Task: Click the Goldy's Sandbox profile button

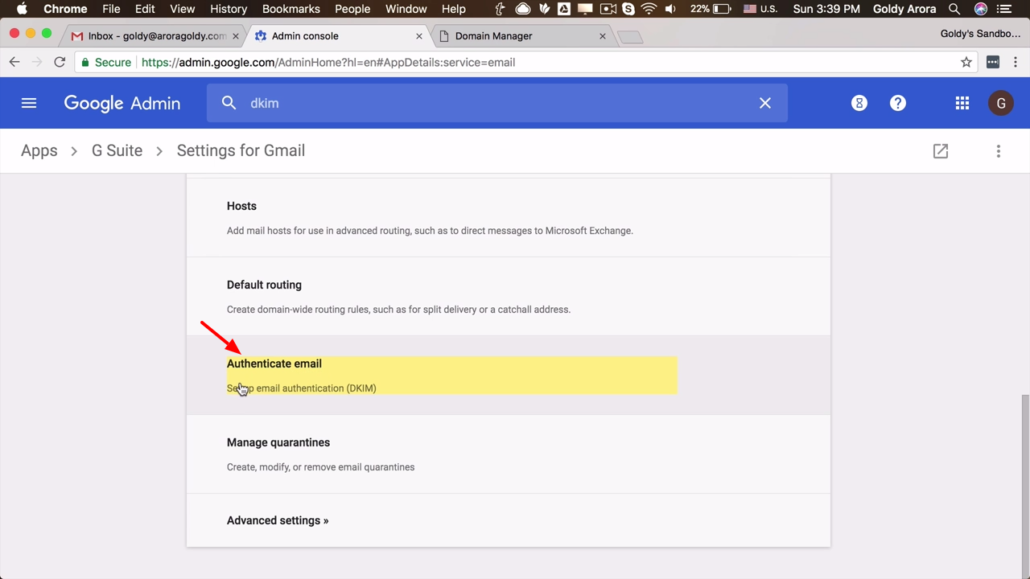Action: (979, 34)
